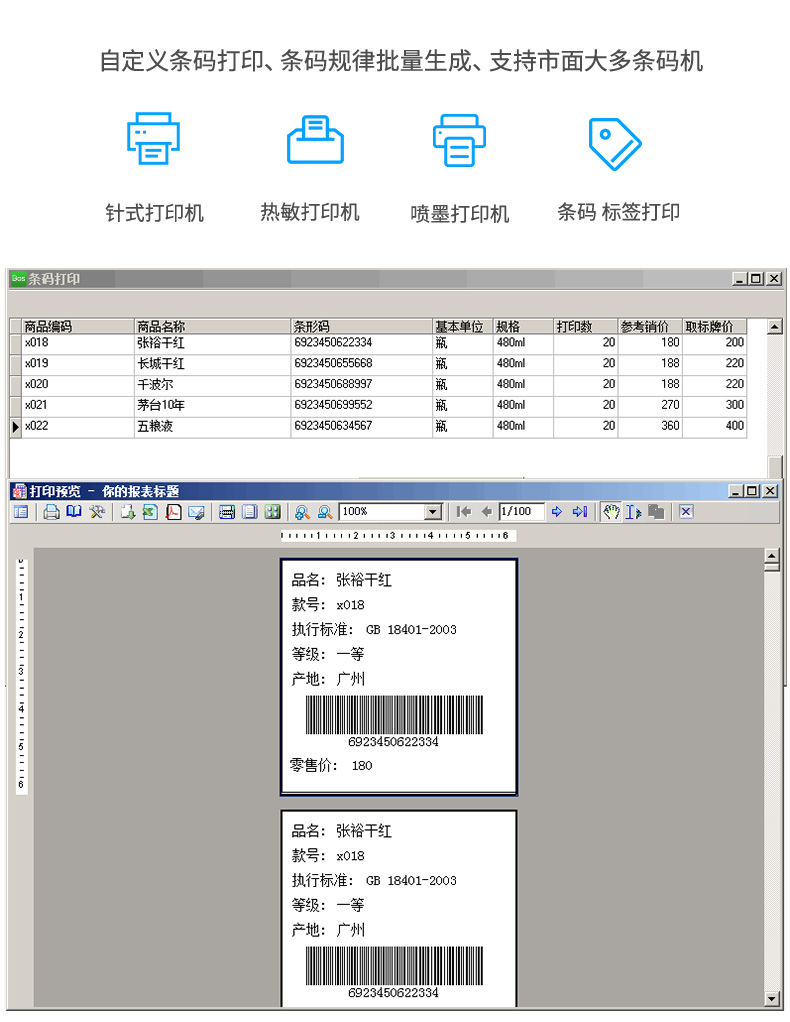Jump to the last page of preview
The height and width of the screenshot is (1022, 790).
coord(579,512)
